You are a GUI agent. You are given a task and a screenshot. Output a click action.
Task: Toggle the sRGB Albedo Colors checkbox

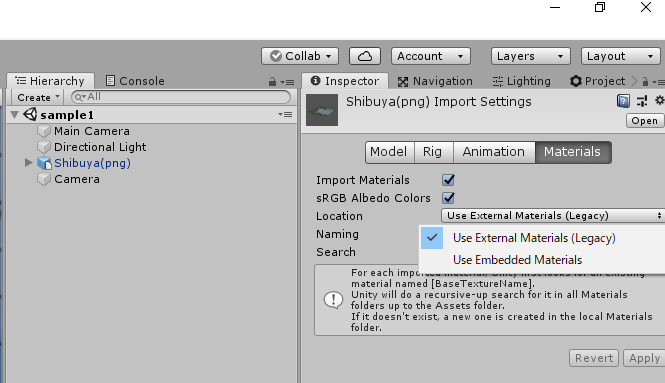(x=448, y=198)
